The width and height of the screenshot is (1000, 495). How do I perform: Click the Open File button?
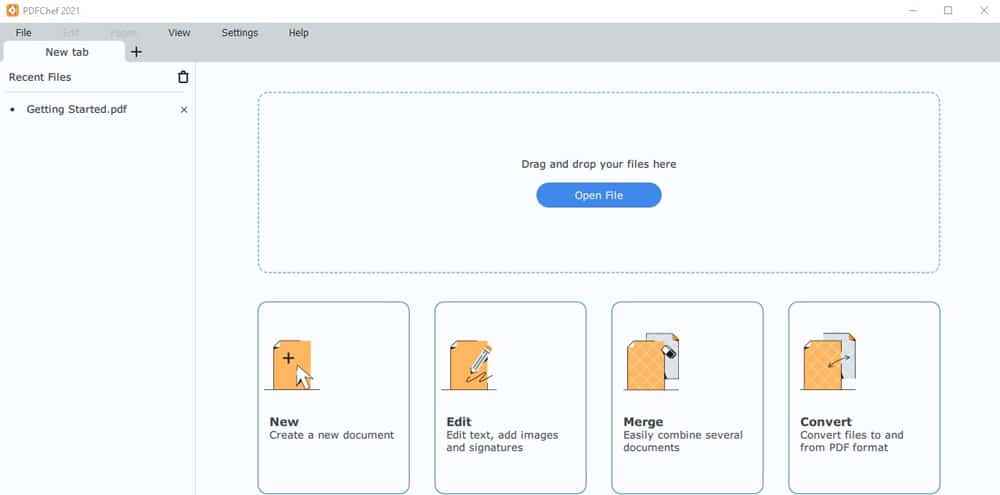click(598, 195)
